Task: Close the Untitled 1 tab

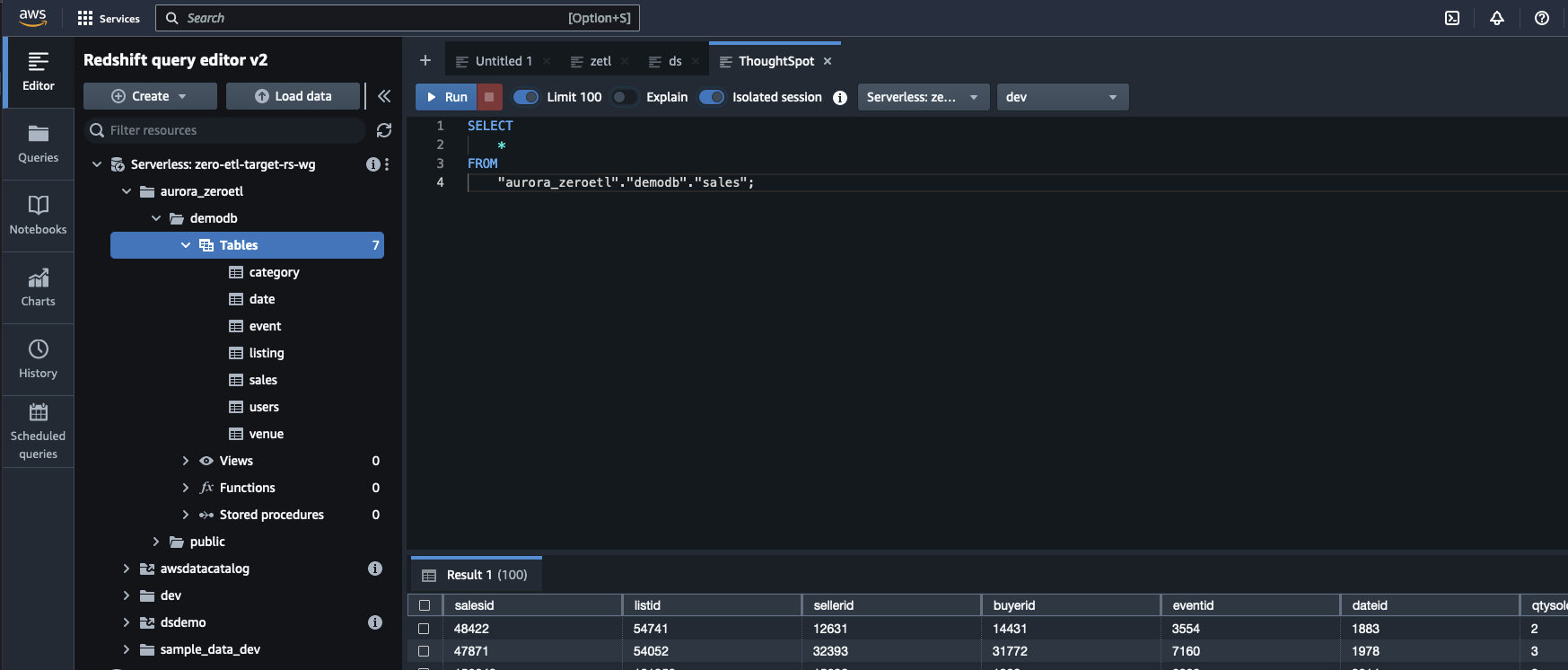Action: click(x=547, y=61)
